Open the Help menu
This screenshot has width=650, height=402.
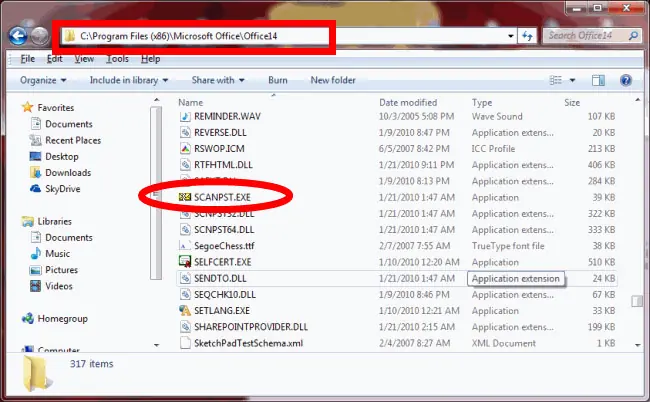tap(150, 59)
